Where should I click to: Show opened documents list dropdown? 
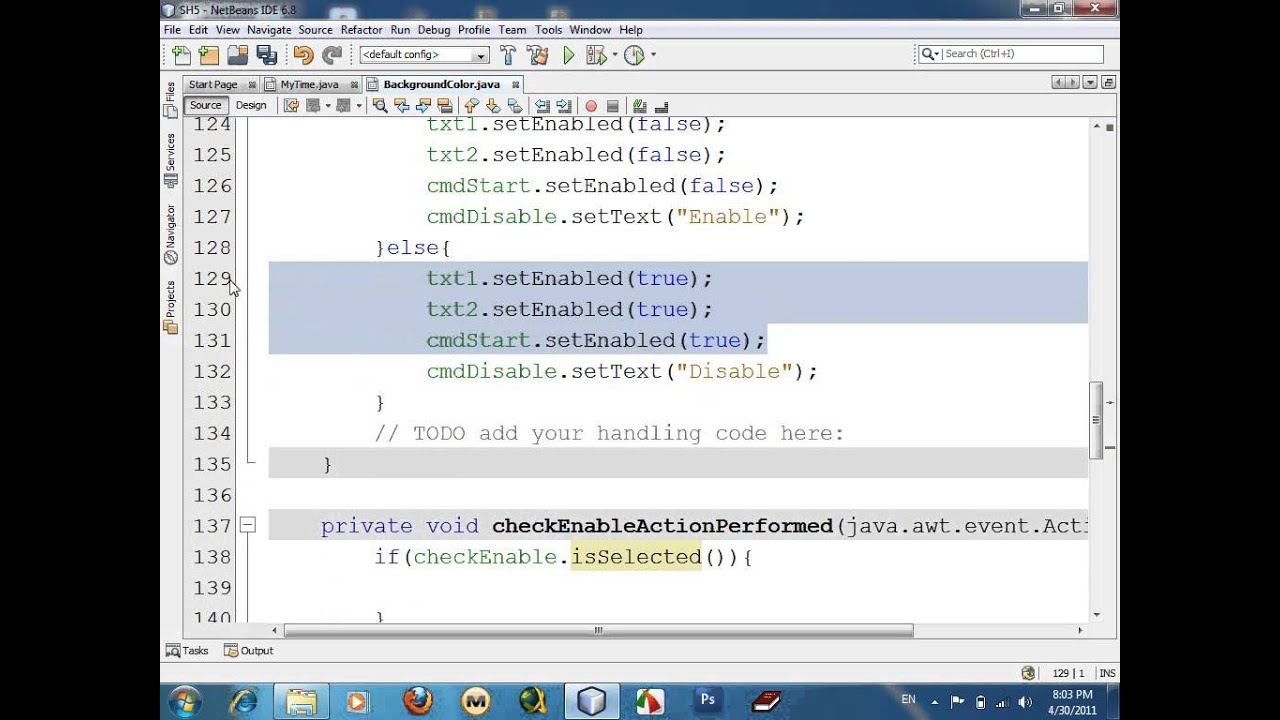1090,83
